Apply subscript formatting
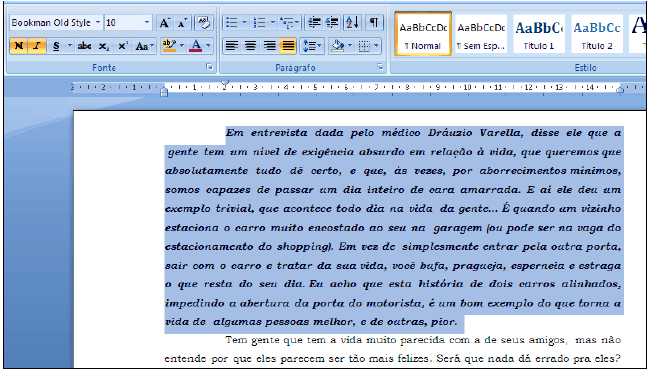The height and width of the screenshot is (374, 650). coord(104,46)
